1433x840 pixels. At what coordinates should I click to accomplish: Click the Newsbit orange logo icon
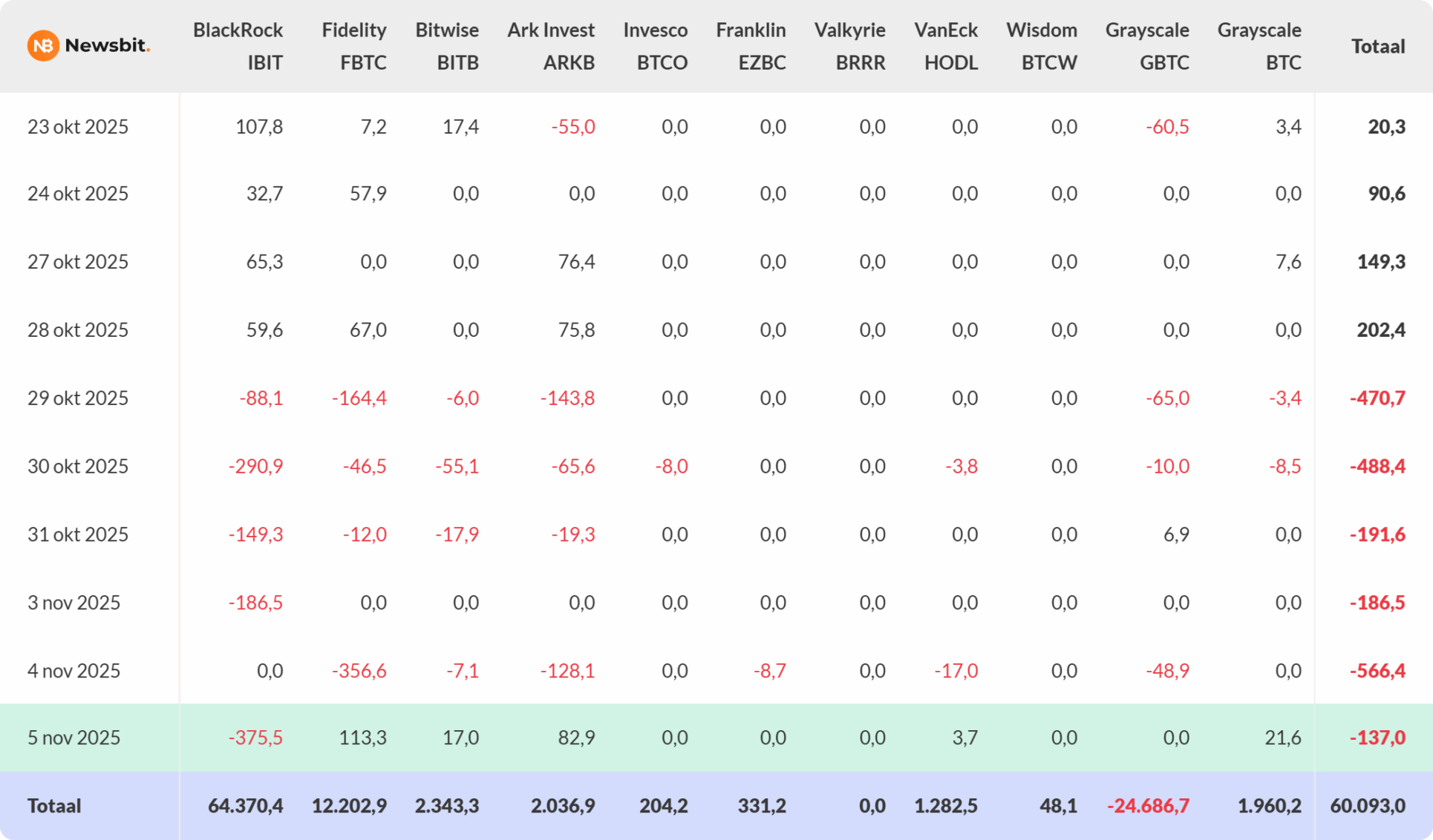(x=43, y=46)
